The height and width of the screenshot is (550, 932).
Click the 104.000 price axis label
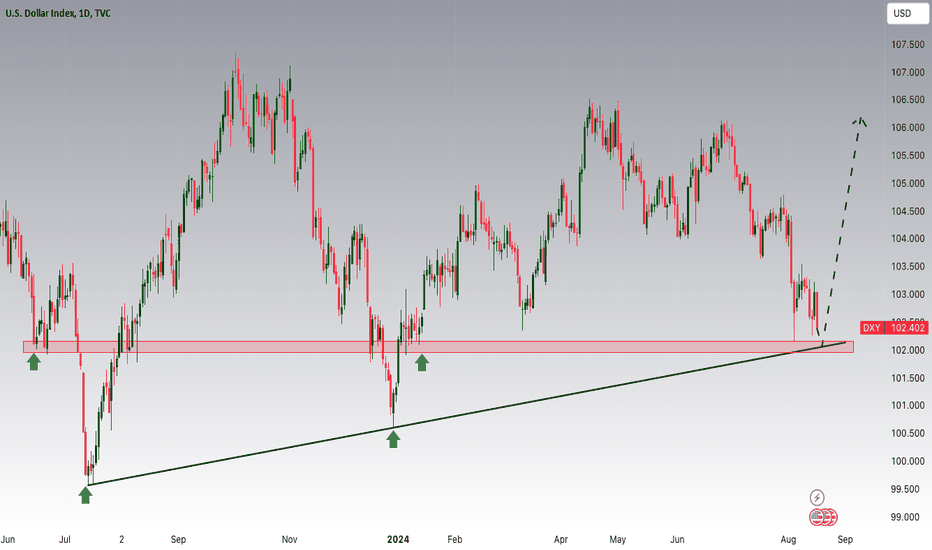908,238
